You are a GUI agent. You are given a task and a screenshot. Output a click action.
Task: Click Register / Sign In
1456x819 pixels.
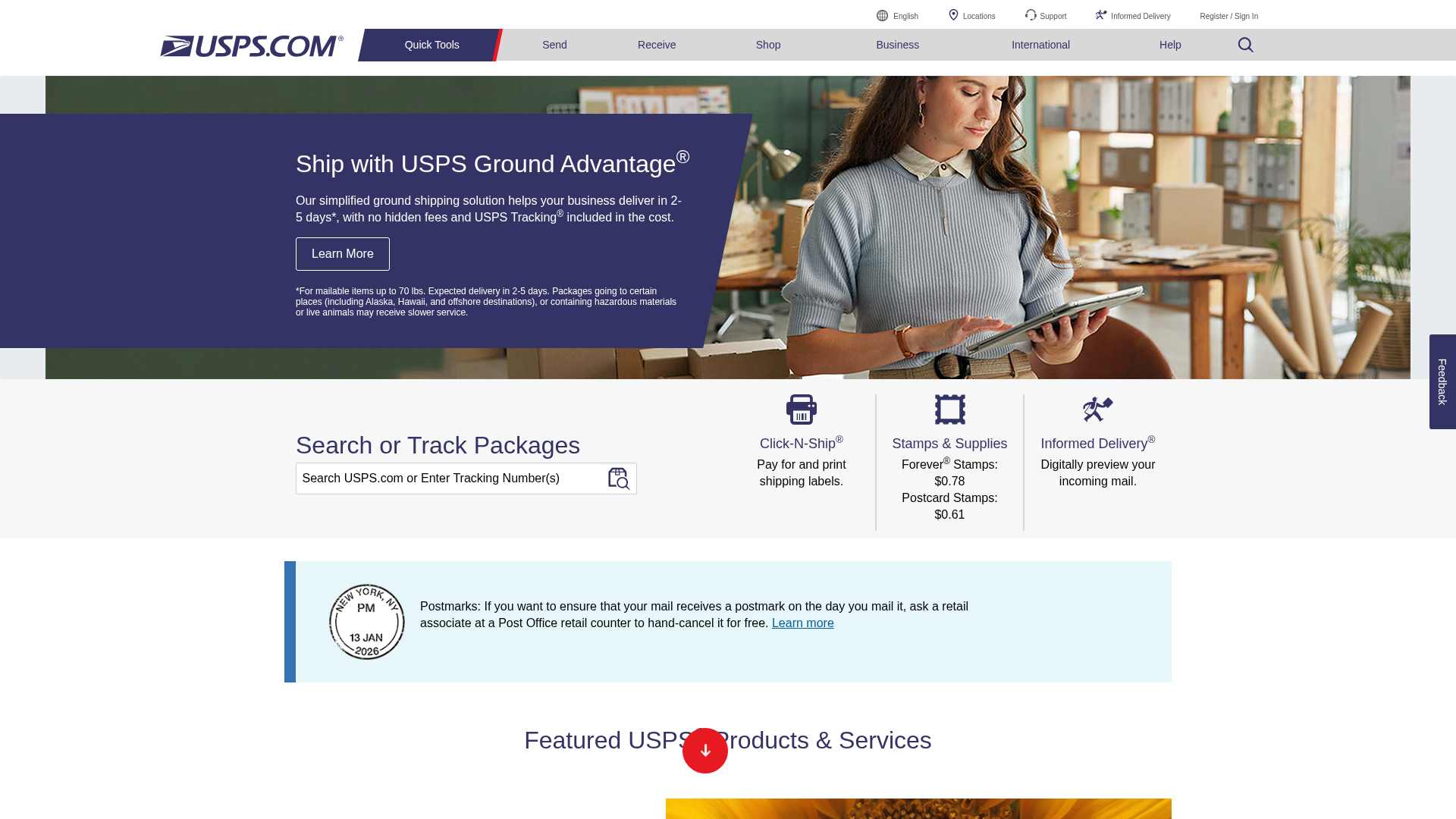pyautogui.click(x=1228, y=16)
